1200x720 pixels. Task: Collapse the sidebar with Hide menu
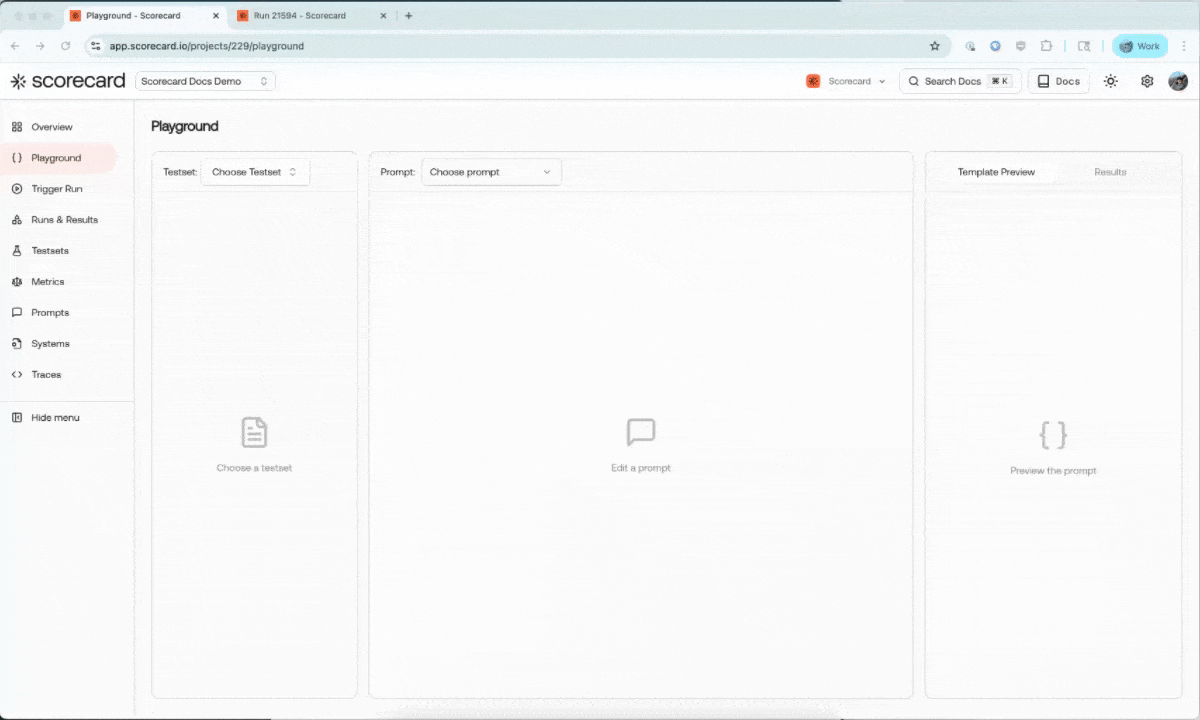[x=55, y=418]
